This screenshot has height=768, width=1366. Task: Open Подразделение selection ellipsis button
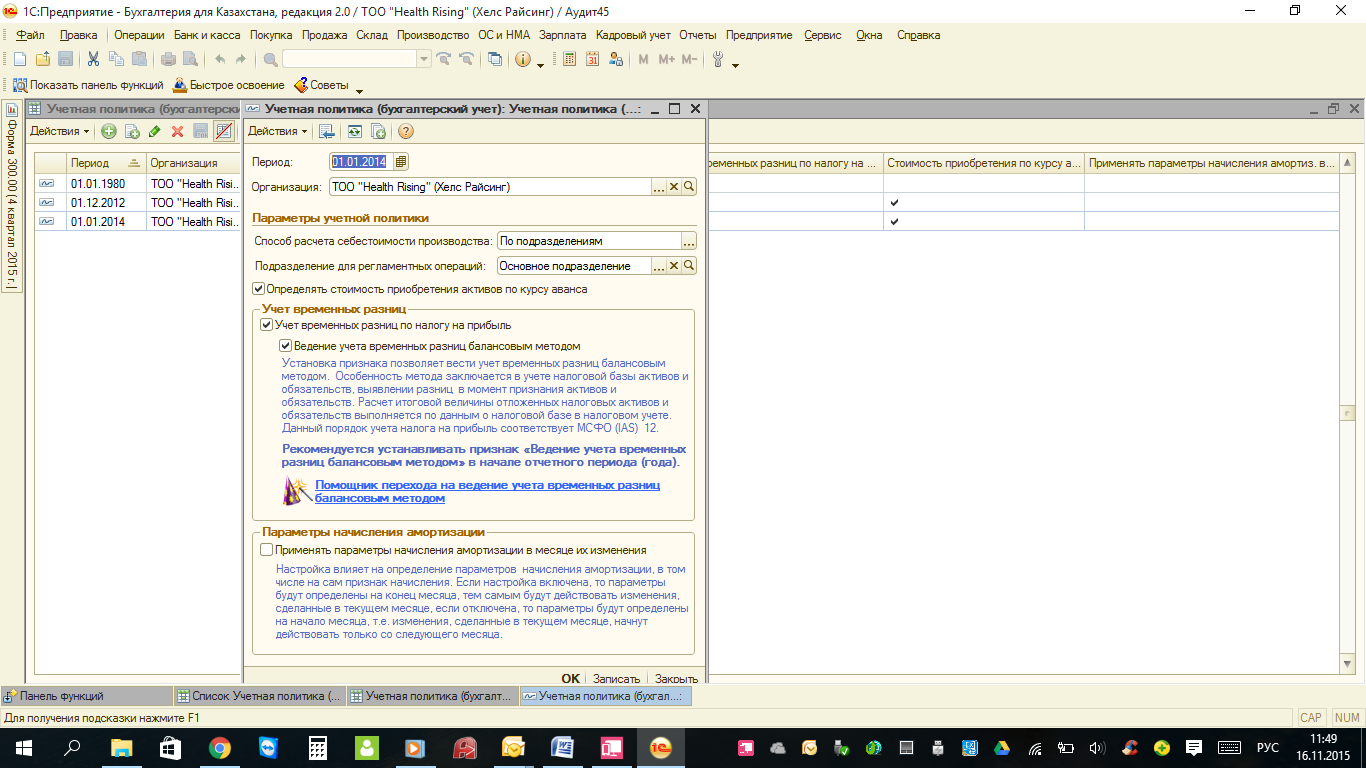point(659,266)
